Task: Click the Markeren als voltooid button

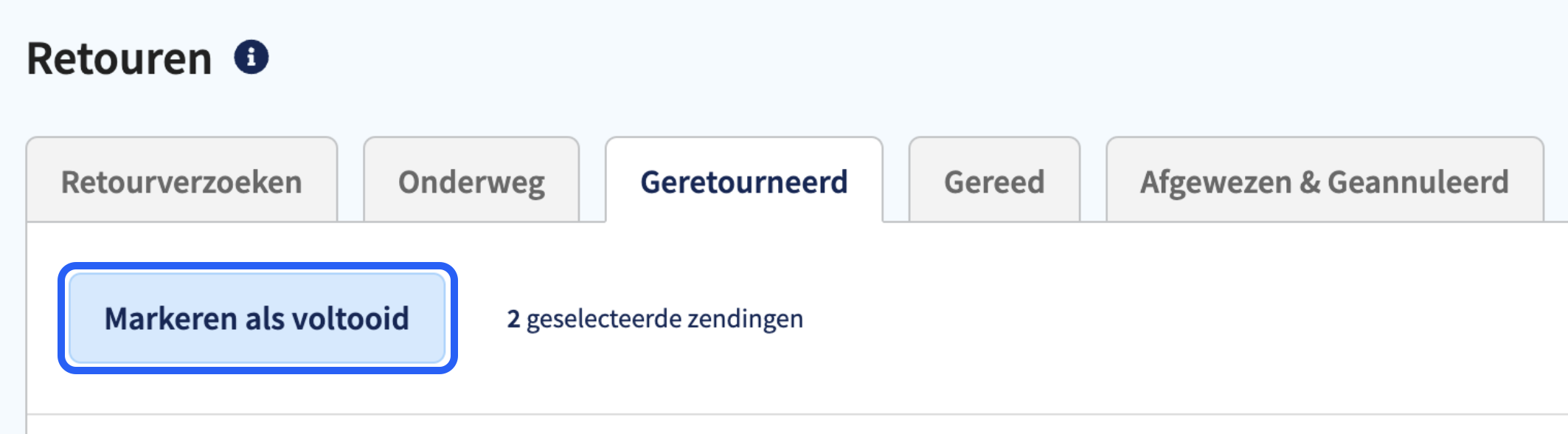Action: (x=257, y=318)
